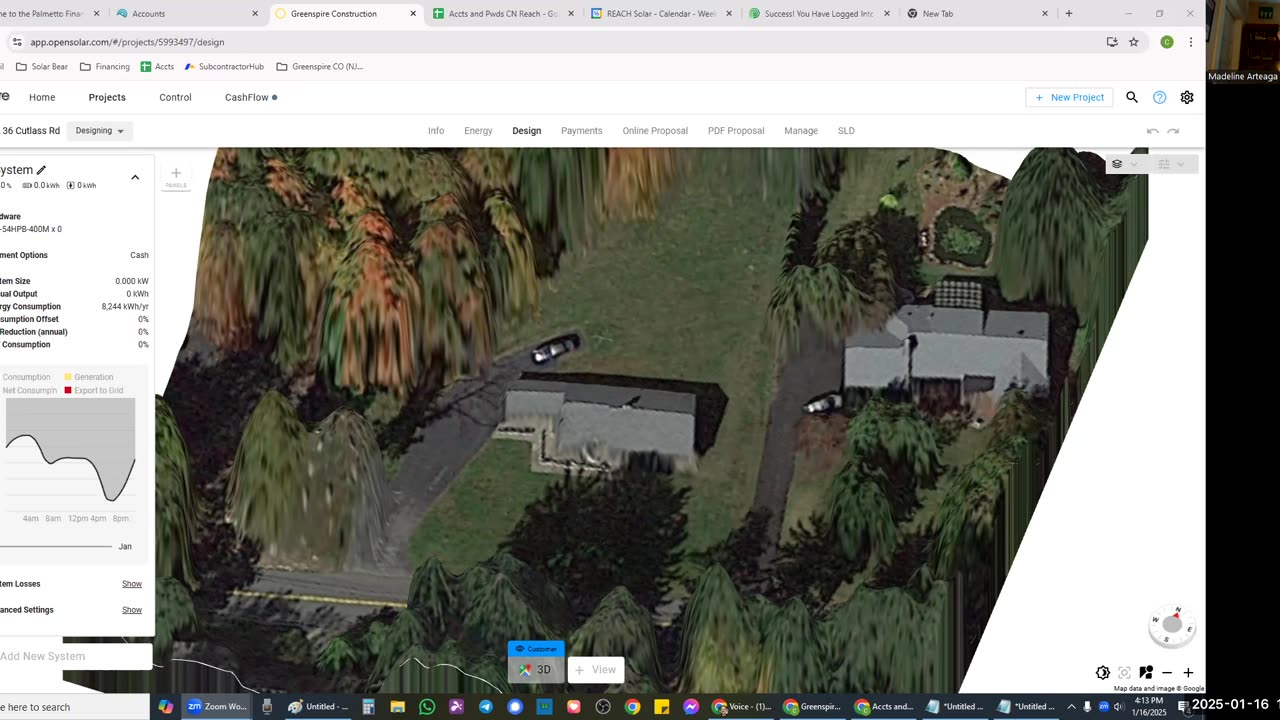
Task: Show hidden system tray icons chevron
Action: (1071, 707)
